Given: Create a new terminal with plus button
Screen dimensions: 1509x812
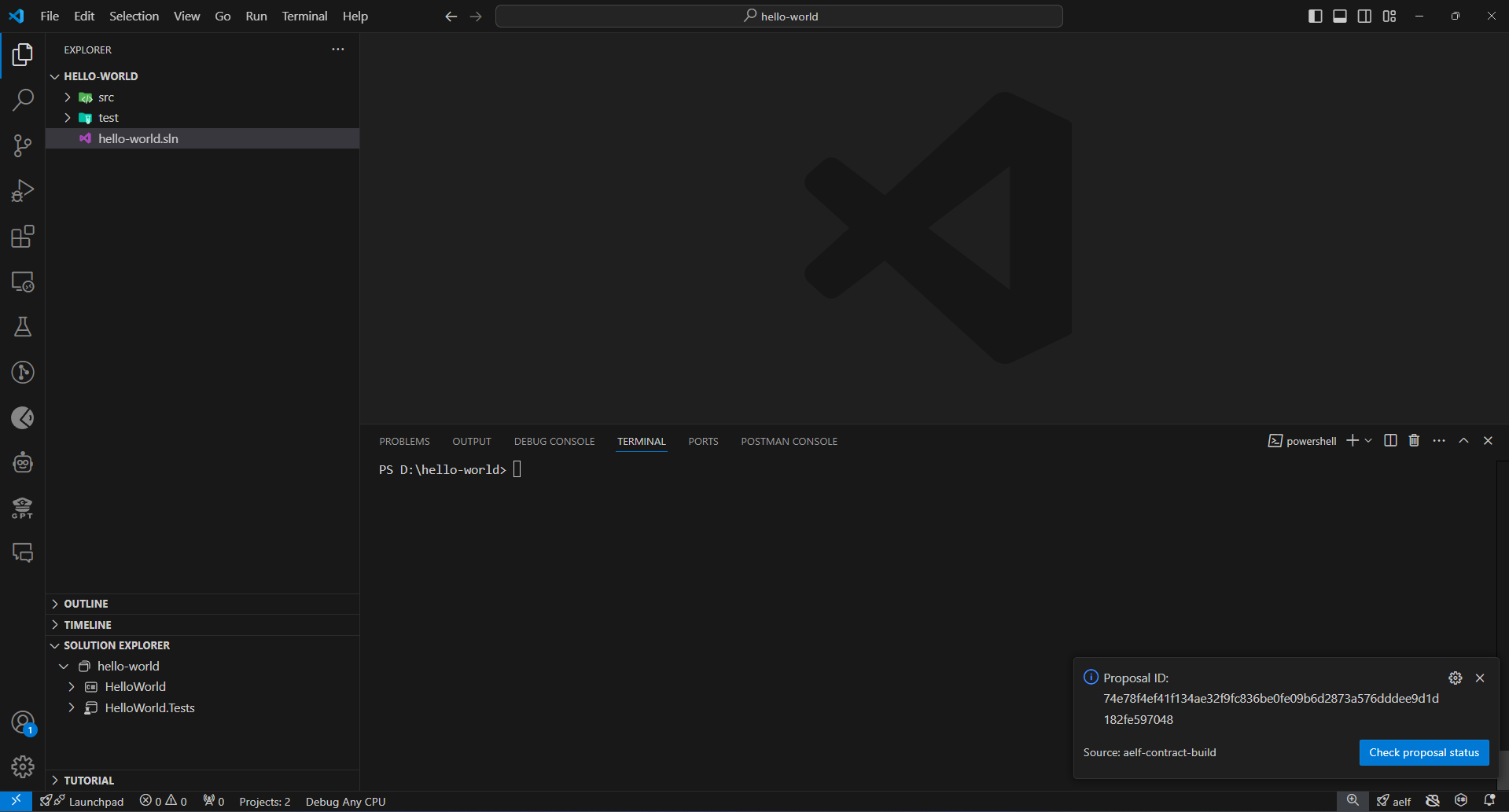Looking at the screenshot, I should 1353,441.
